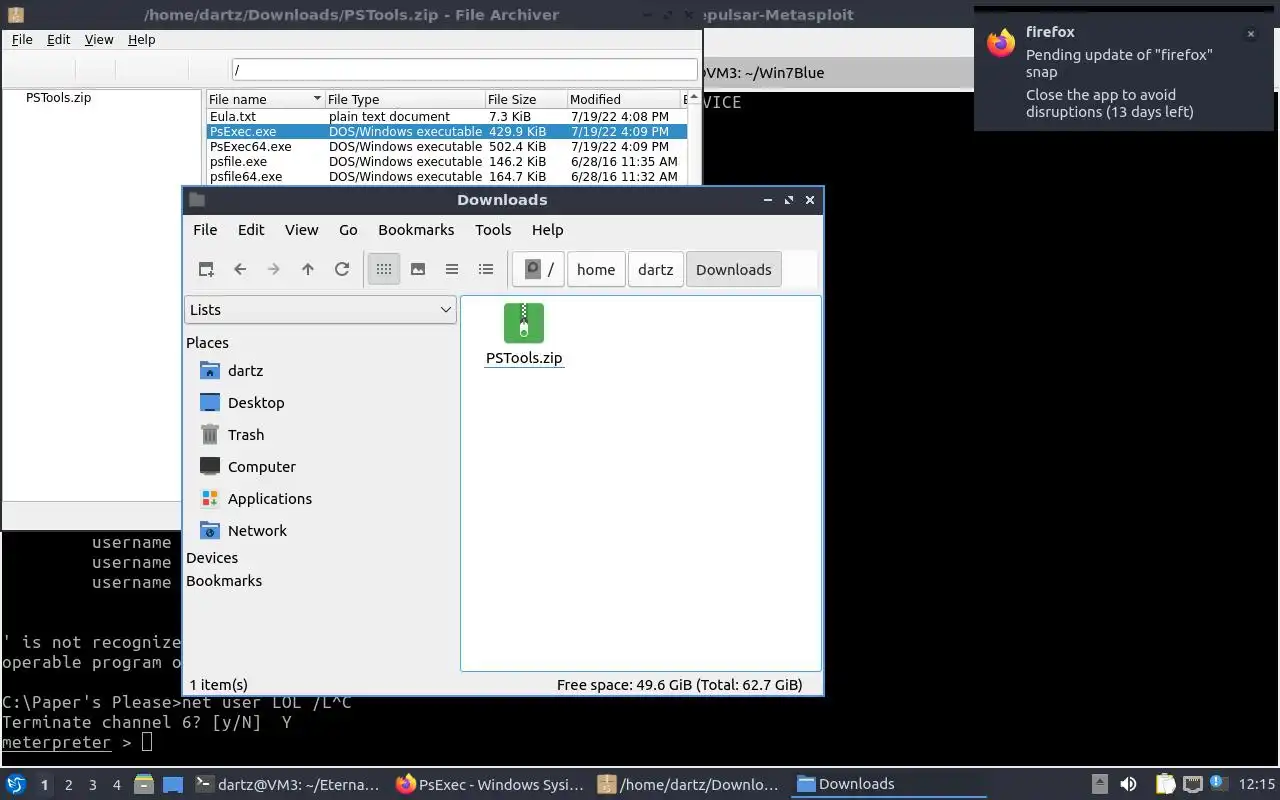Reload the Downloads folder view

342,269
